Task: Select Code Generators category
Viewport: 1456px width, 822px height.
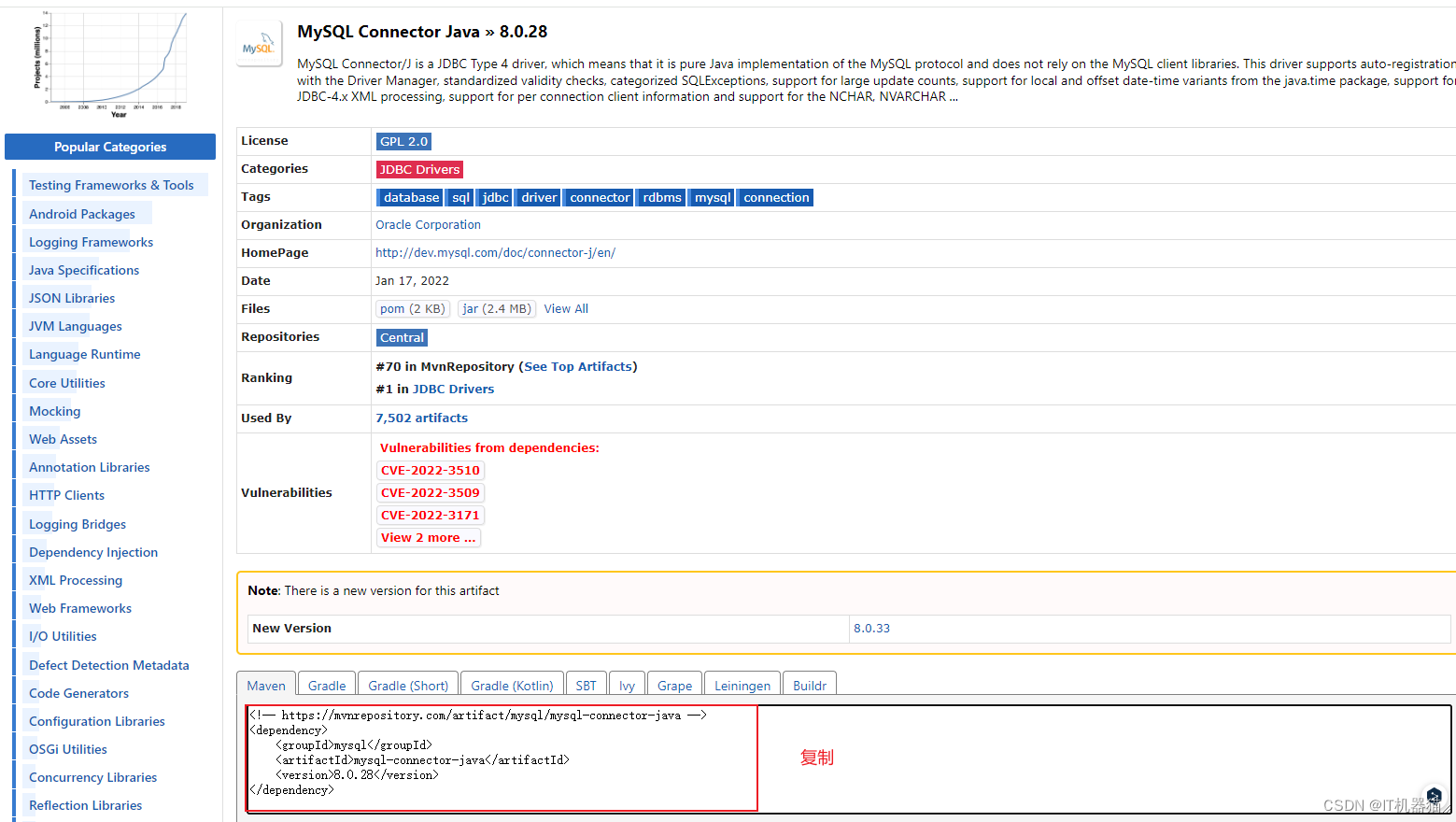Action: click(79, 693)
